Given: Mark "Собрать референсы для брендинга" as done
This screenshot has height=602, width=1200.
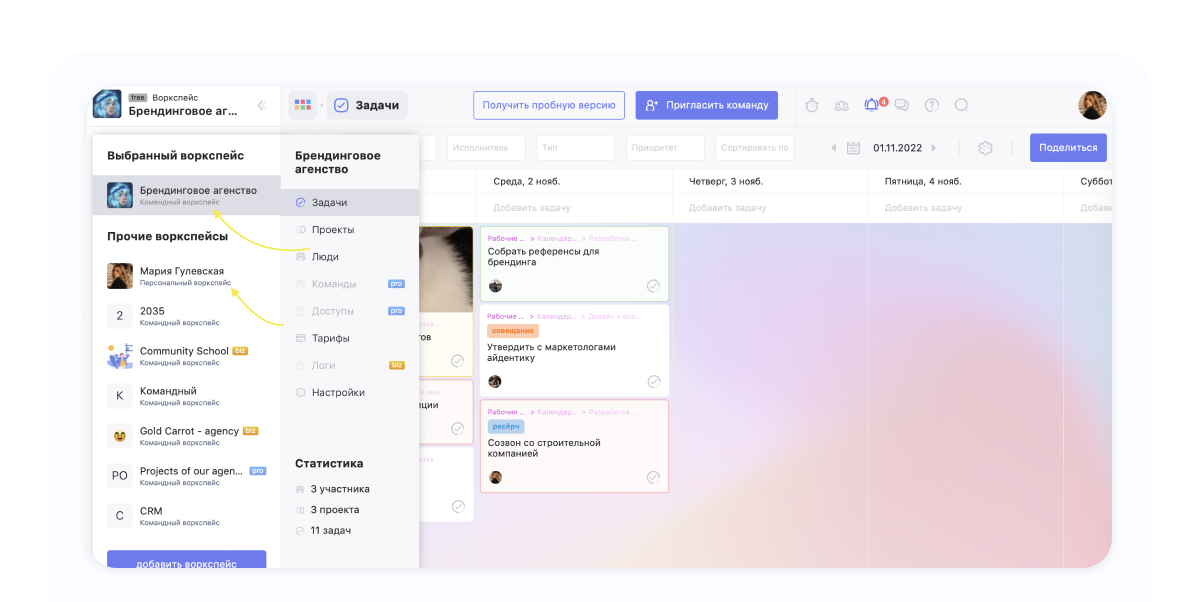Looking at the screenshot, I should [x=654, y=286].
